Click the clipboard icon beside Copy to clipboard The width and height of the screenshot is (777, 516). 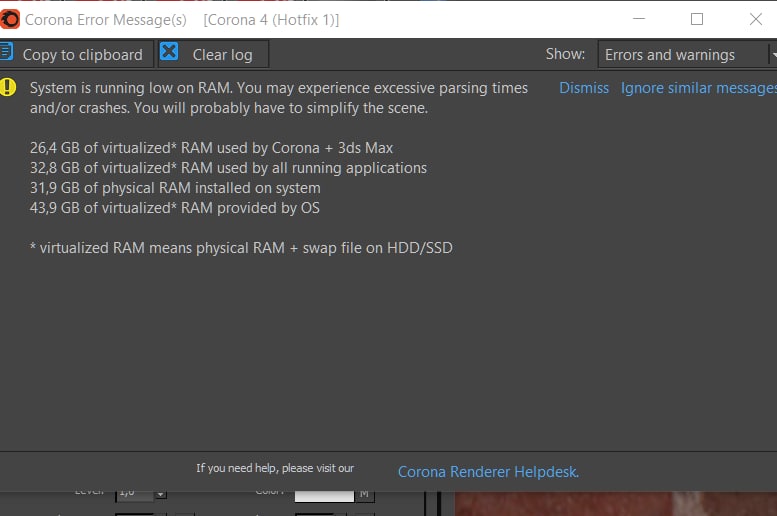(6, 51)
